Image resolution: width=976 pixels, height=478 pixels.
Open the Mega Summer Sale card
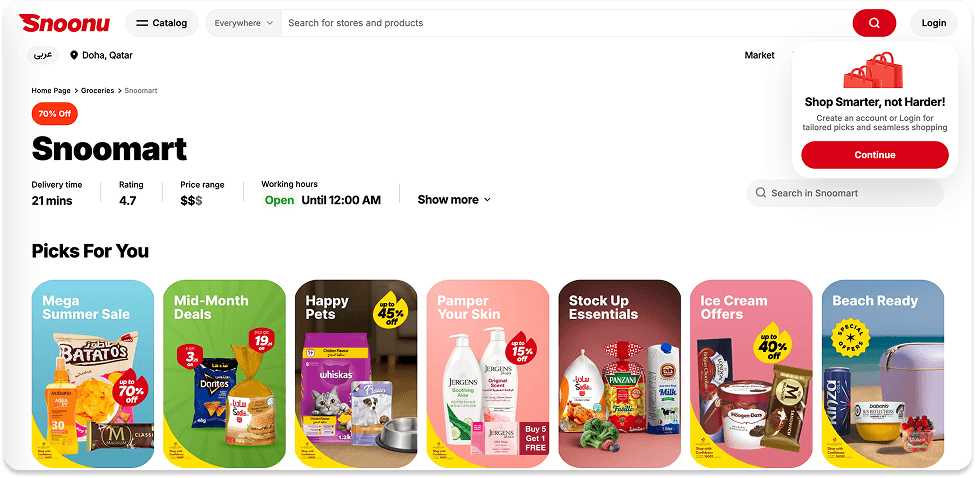93,373
